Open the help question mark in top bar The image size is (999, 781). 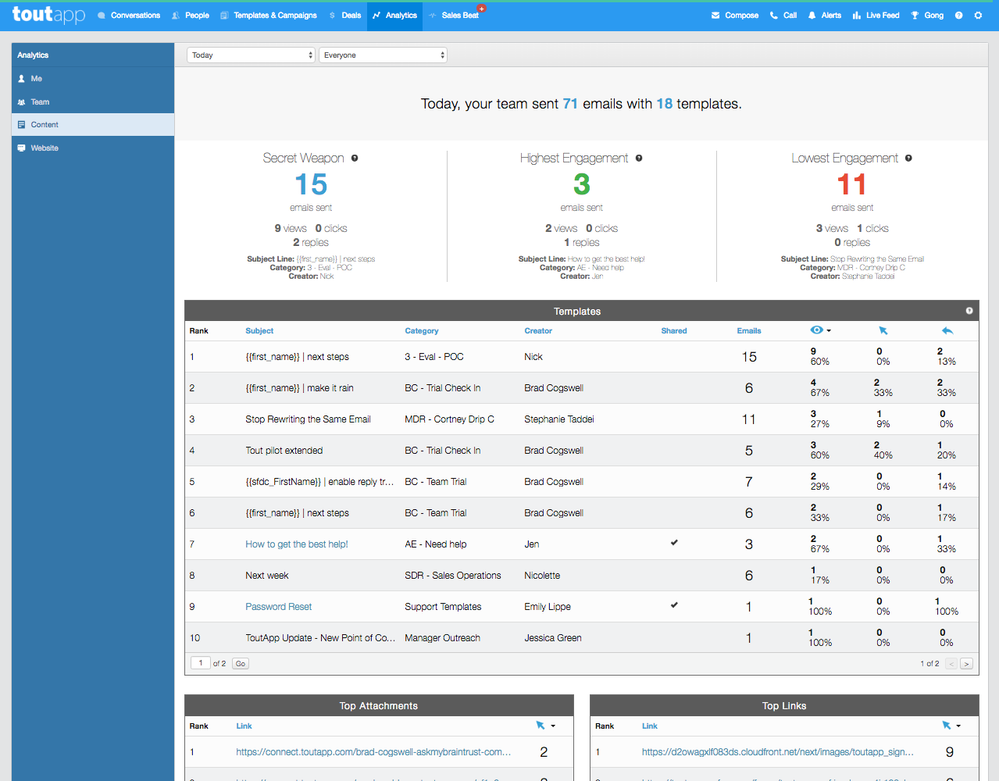[x=959, y=16]
